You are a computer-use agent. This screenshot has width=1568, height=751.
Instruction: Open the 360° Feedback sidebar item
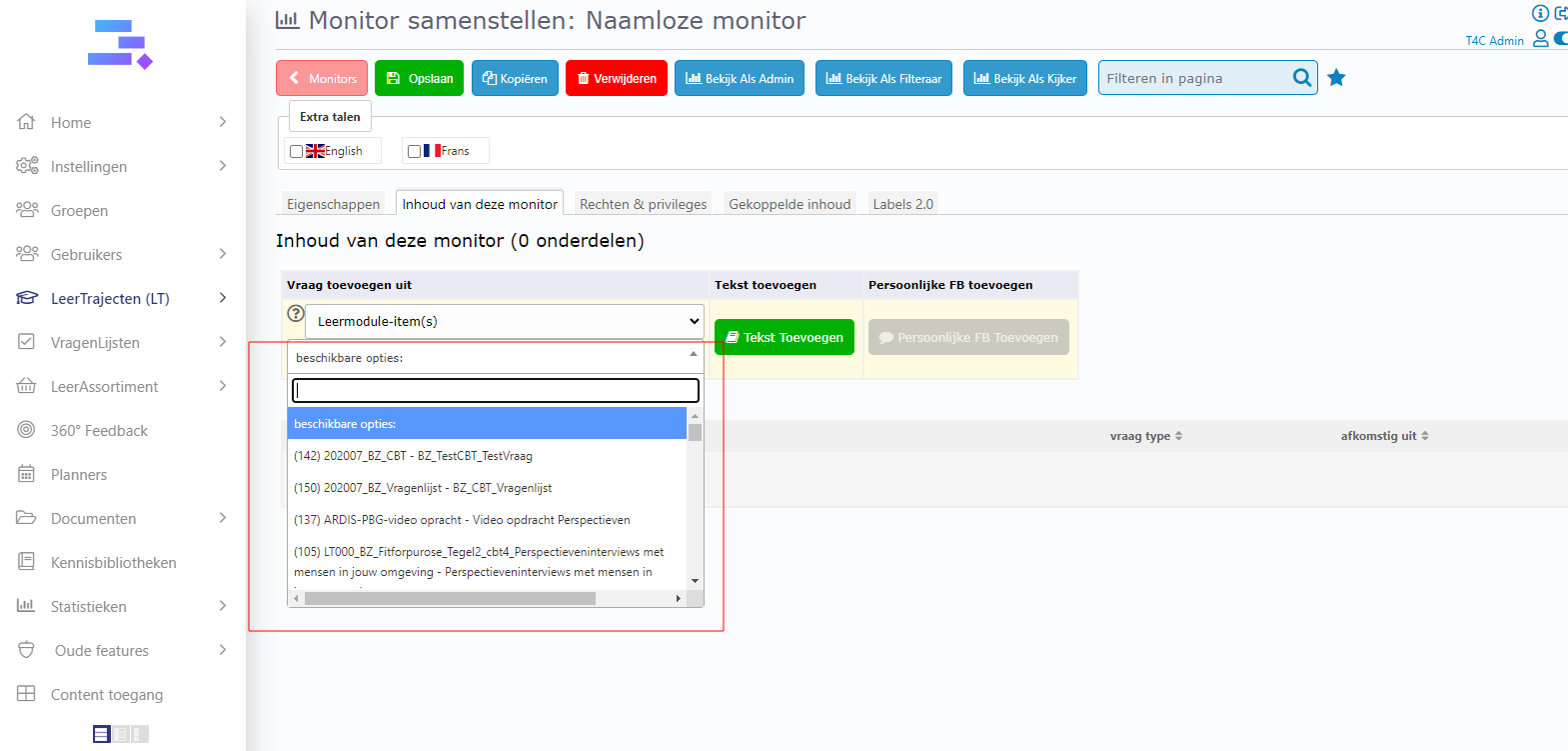(x=99, y=430)
